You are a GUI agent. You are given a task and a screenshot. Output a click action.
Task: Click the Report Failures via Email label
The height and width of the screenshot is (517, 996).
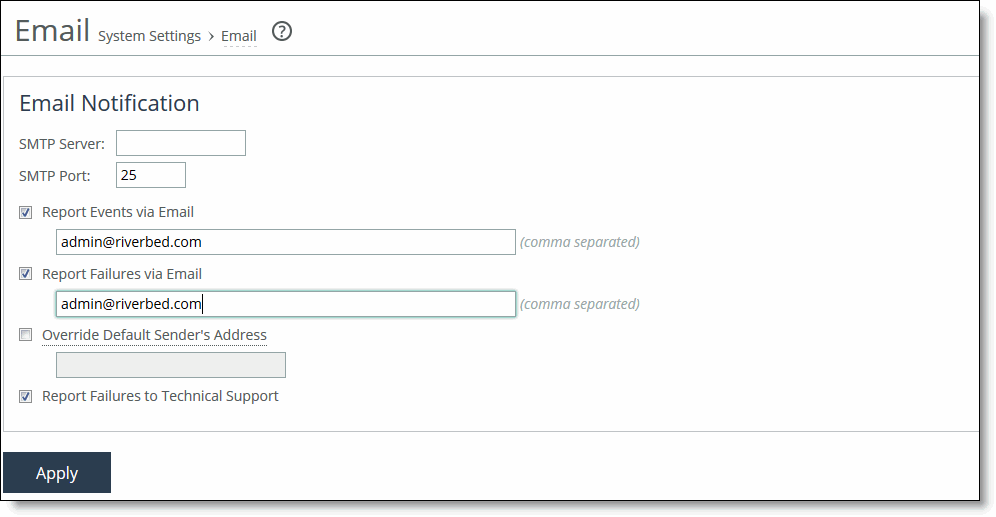122,274
